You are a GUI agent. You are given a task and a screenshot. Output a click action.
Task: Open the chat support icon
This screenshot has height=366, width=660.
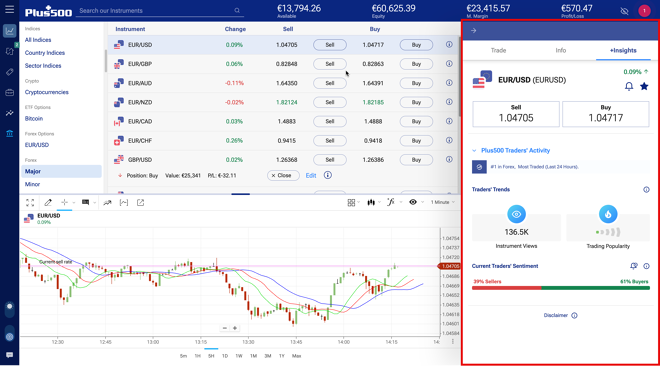(9, 355)
